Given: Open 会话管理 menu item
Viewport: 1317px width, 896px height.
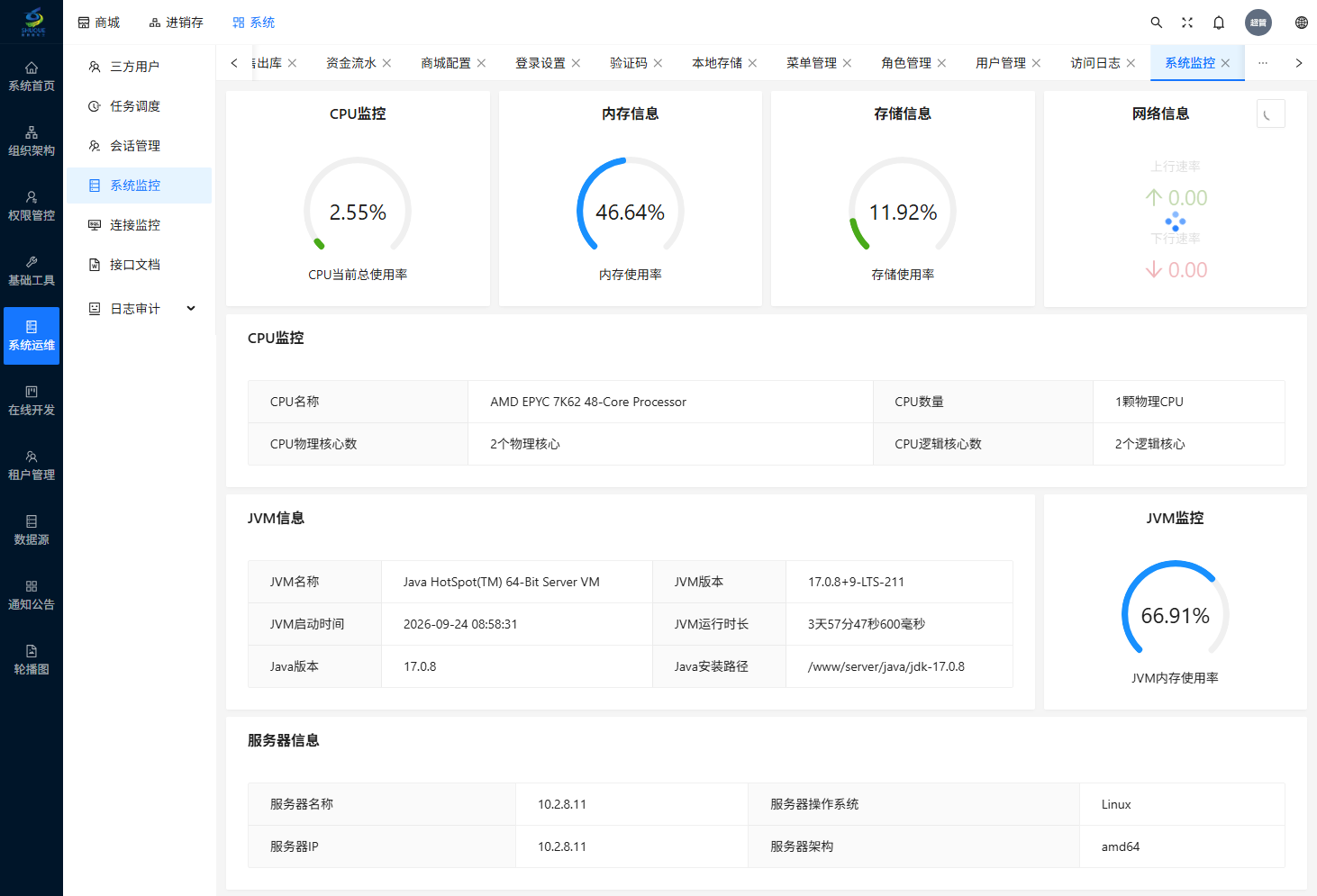Looking at the screenshot, I should click(x=139, y=146).
